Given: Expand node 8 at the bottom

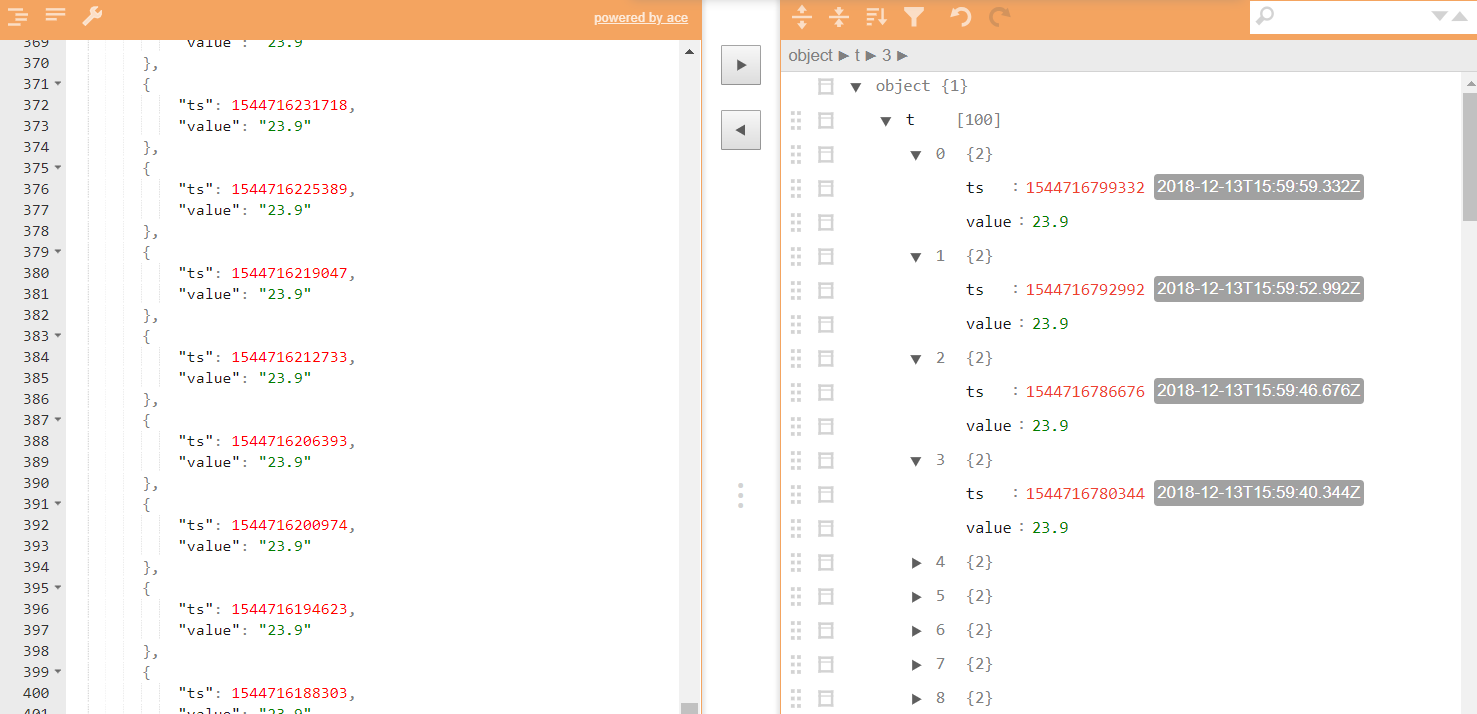Looking at the screenshot, I should coord(916,697).
